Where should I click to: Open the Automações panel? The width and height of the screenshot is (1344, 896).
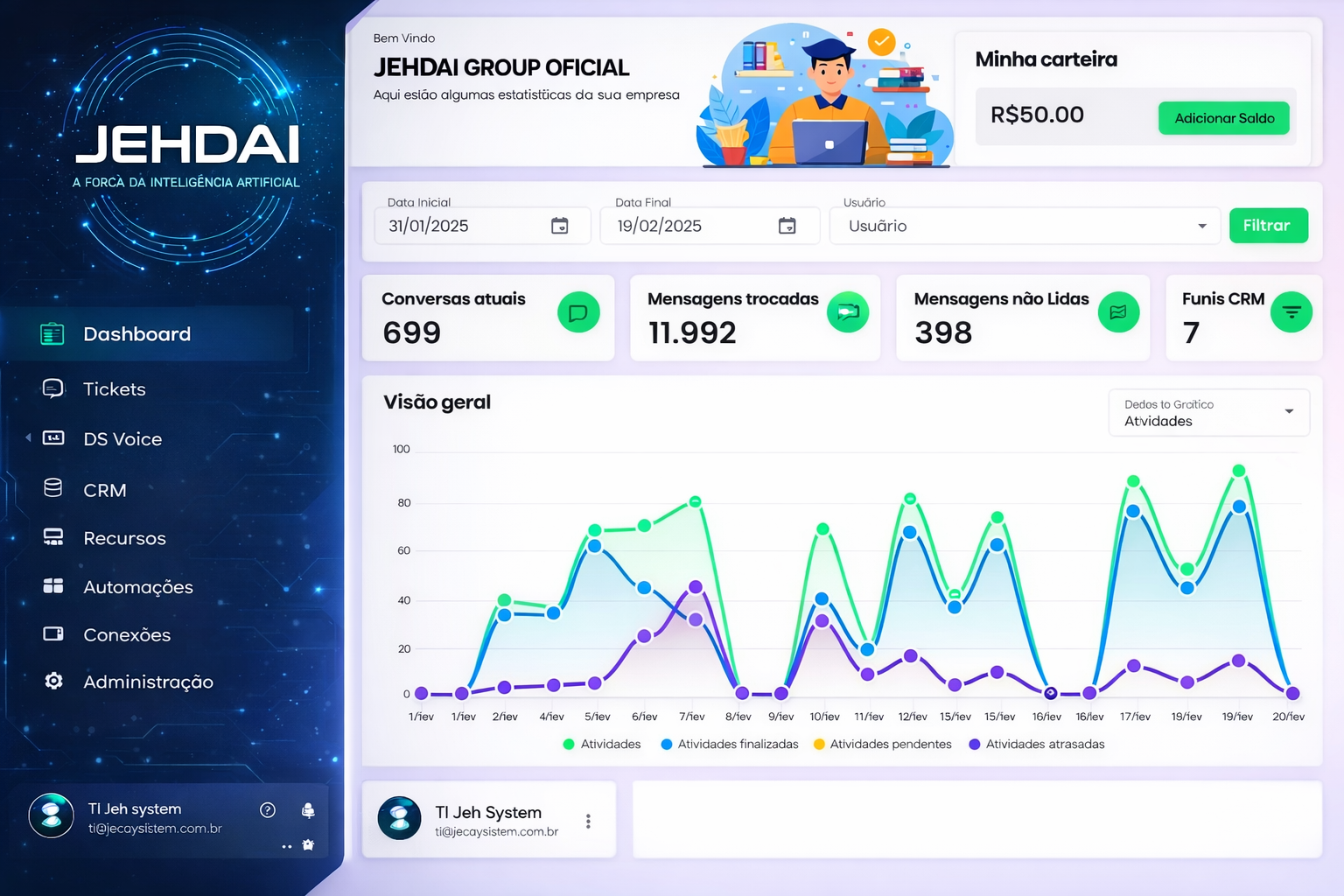pyautogui.click(x=53, y=586)
